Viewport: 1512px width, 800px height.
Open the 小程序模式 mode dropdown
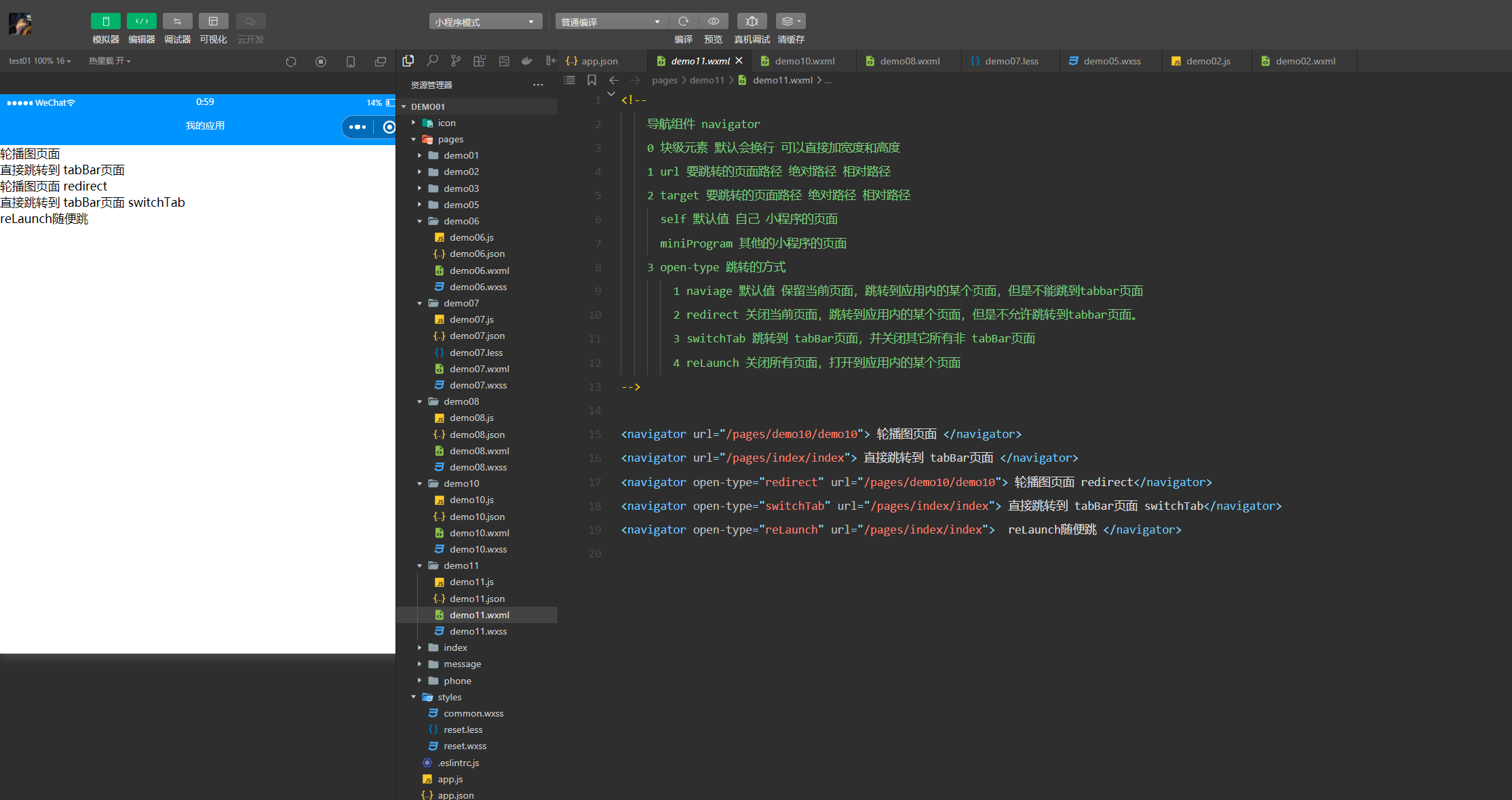[486, 22]
